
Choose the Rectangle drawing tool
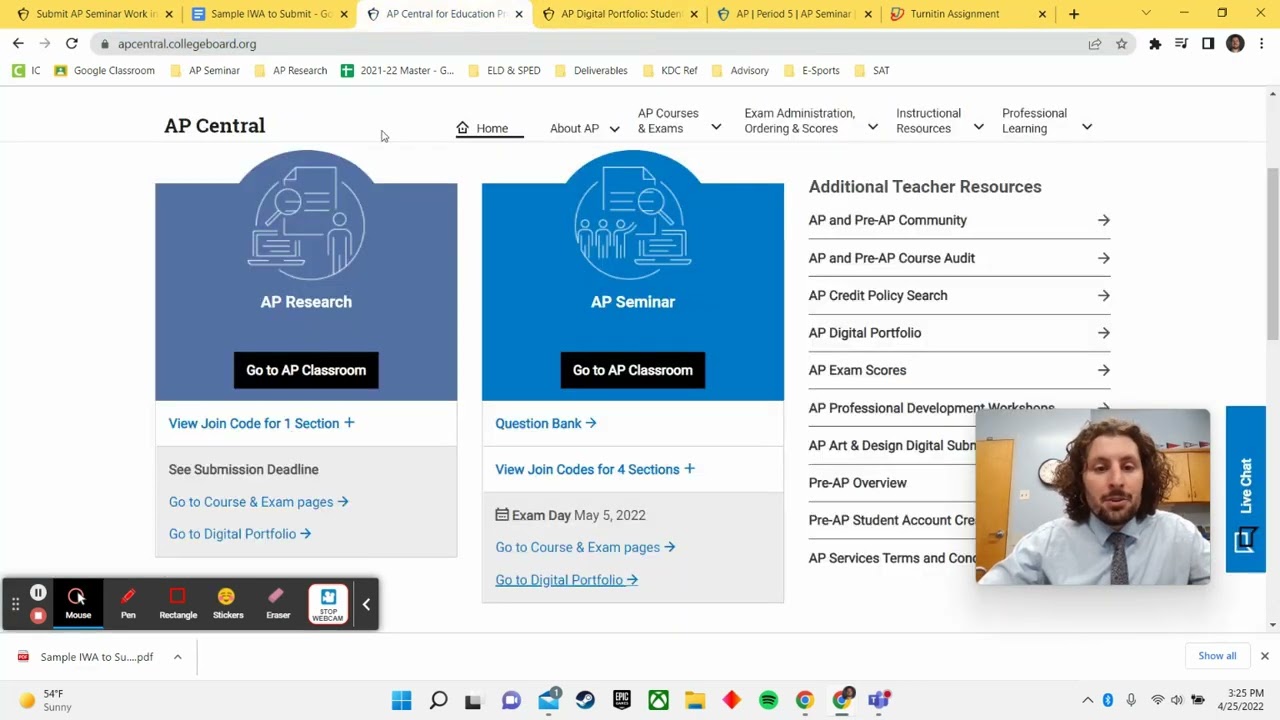[178, 604]
